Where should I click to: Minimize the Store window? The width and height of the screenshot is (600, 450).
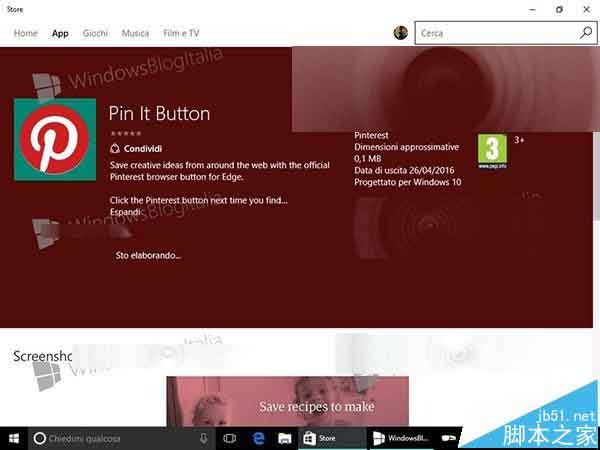click(x=533, y=10)
